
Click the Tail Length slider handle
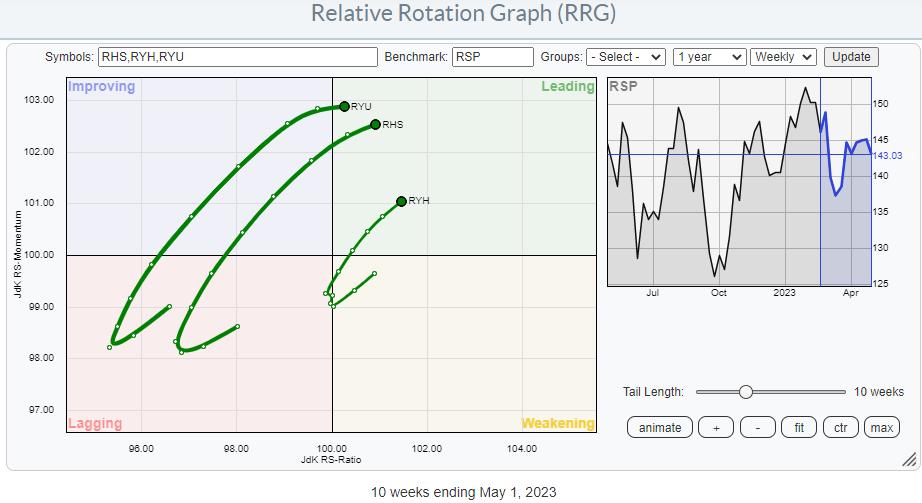pos(745,392)
